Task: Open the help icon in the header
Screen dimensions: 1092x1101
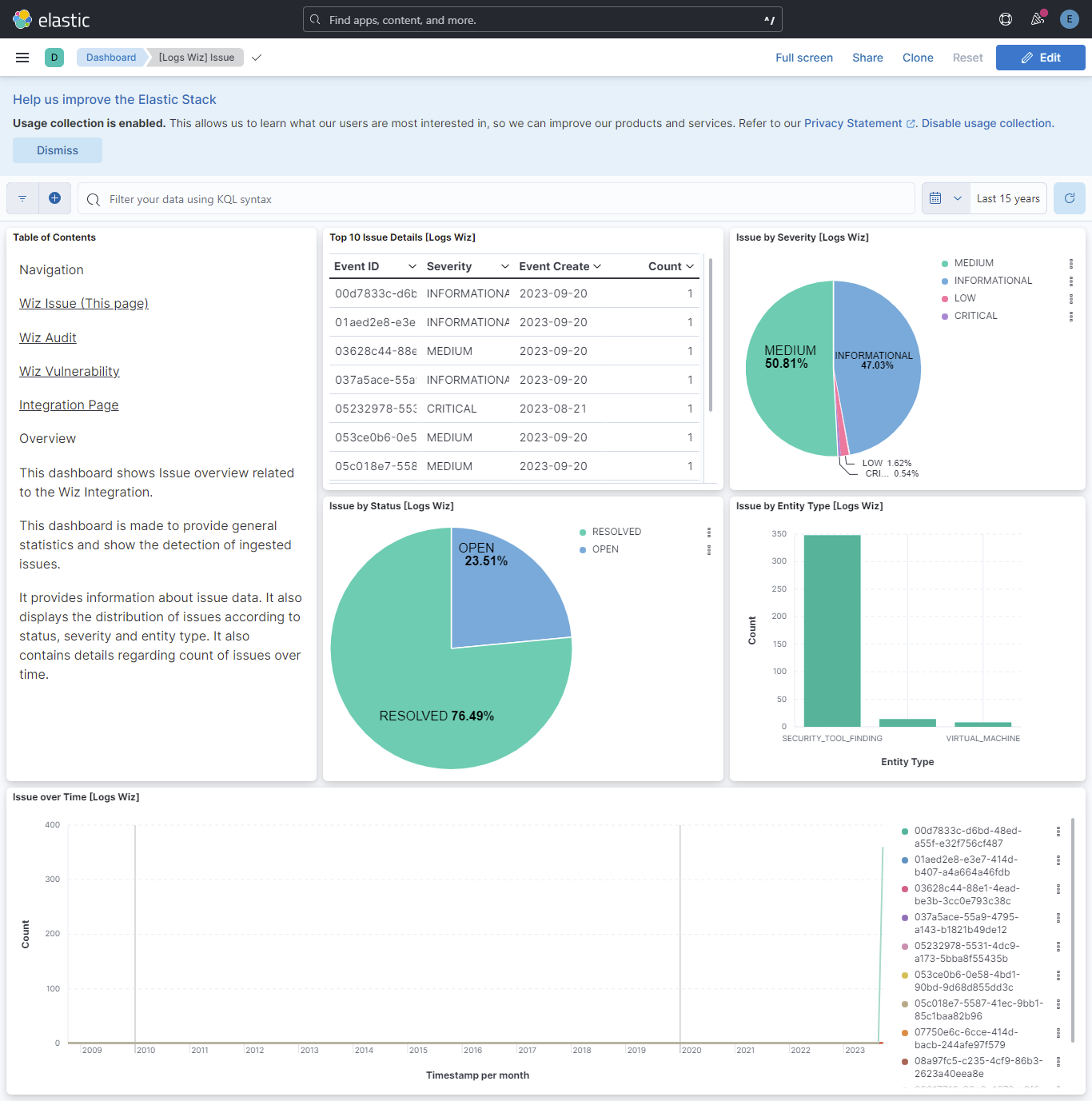Action: 1005,18
